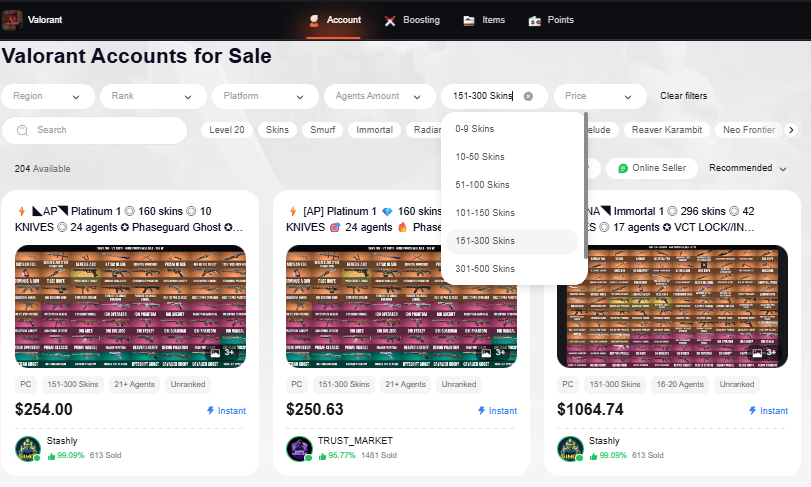This screenshot has width=811, height=487.
Task: Open the Boosting tab
Action: click(x=412, y=20)
